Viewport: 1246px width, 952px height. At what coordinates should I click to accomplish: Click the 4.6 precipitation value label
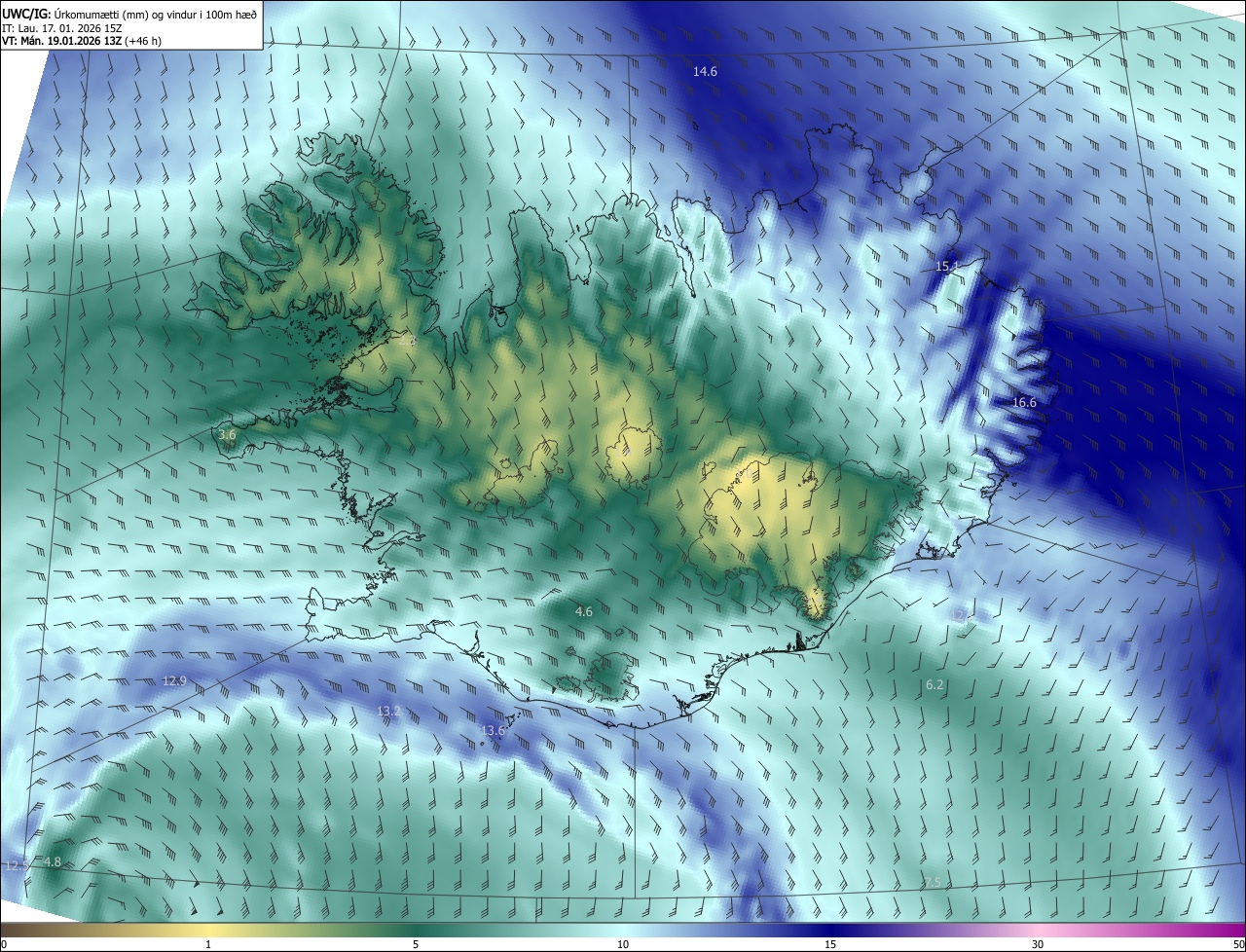tap(584, 612)
